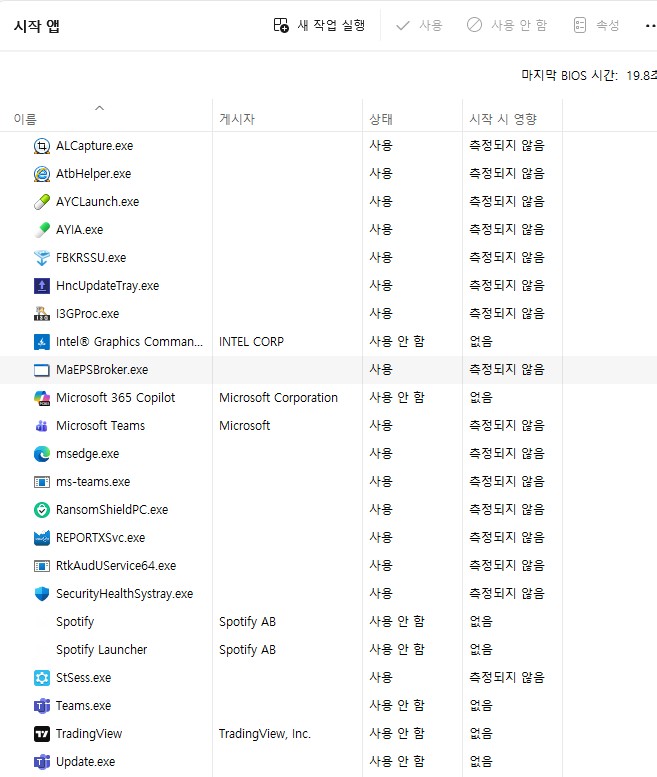Click the RtkAudUService64.exe icon

[42, 566]
